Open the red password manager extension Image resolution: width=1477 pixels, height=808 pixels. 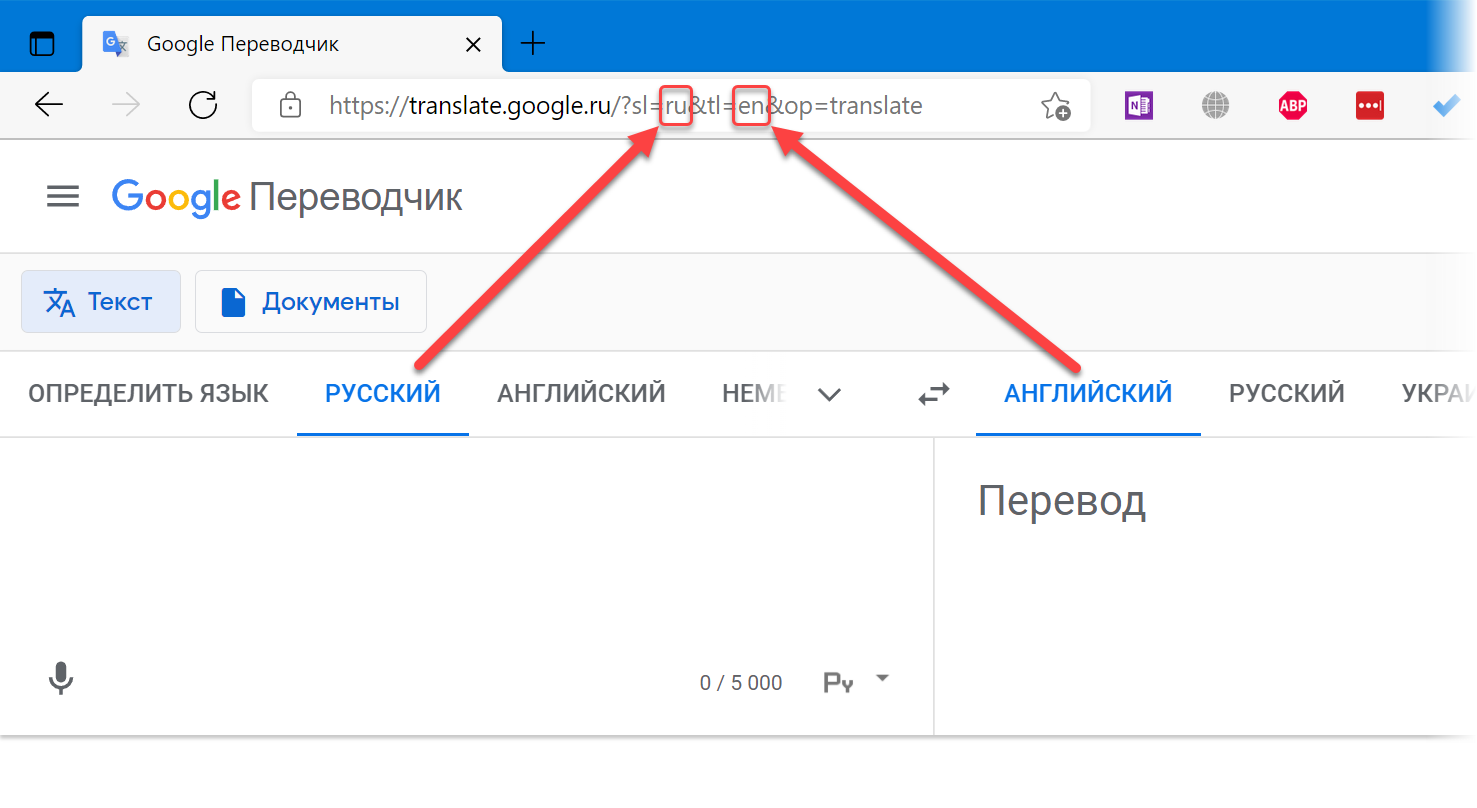tap(1370, 105)
